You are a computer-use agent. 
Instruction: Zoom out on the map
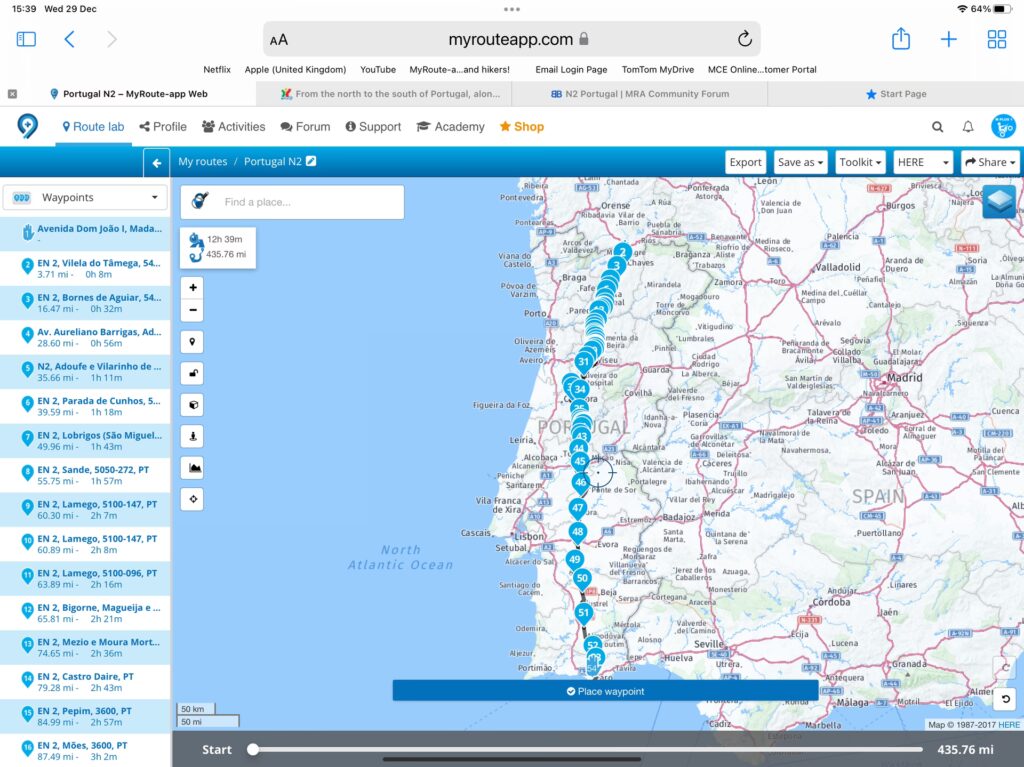coord(192,310)
